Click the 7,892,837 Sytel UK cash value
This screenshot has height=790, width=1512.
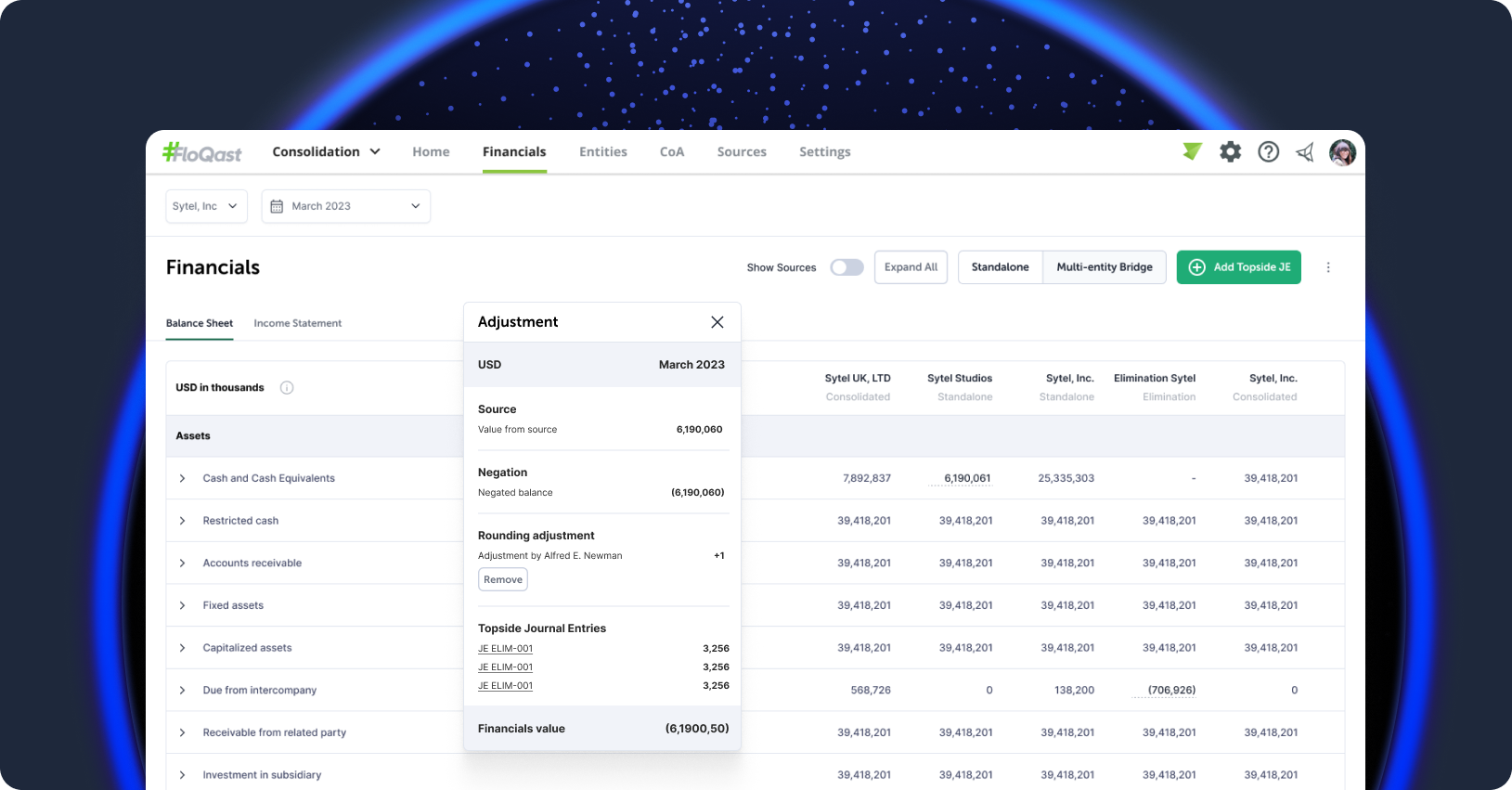coord(867,478)
